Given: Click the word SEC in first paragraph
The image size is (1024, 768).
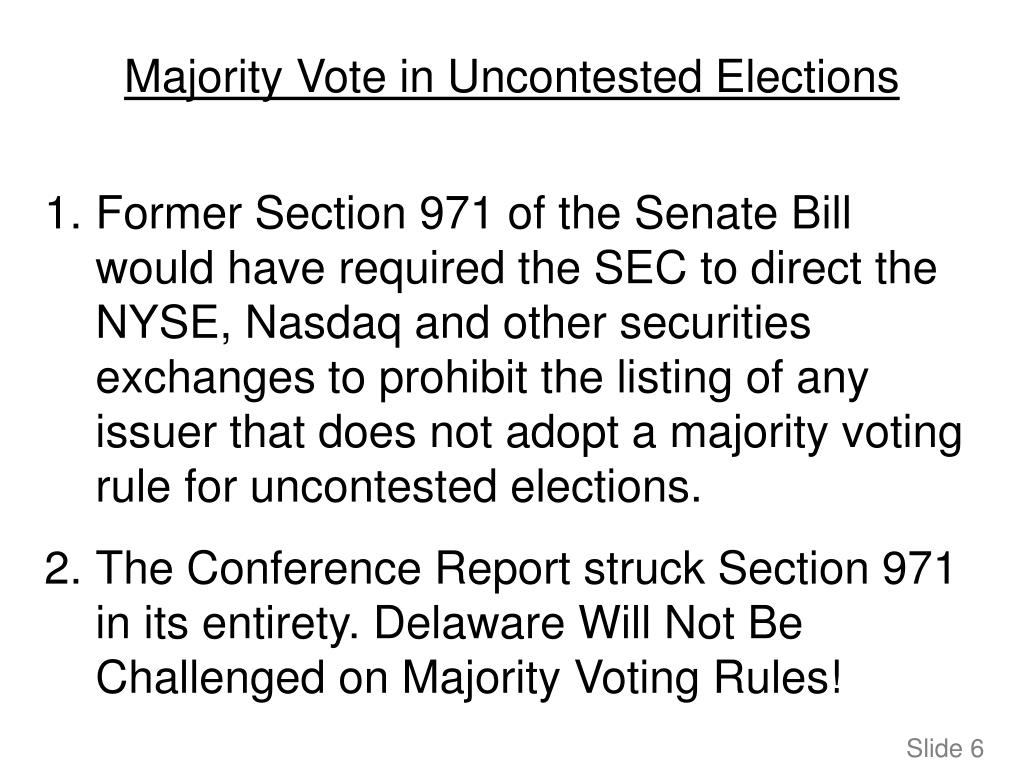Looking at the screenshot, I should click(640, 268).
